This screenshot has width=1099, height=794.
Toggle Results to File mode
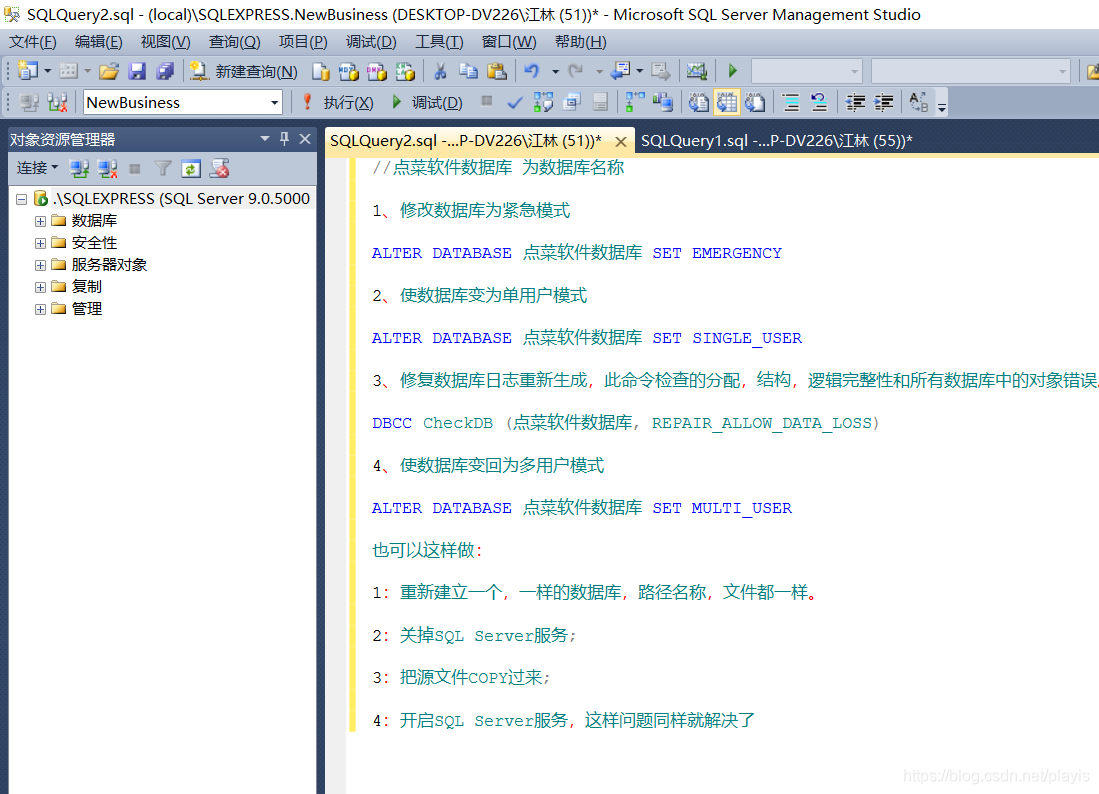(755, 102)
